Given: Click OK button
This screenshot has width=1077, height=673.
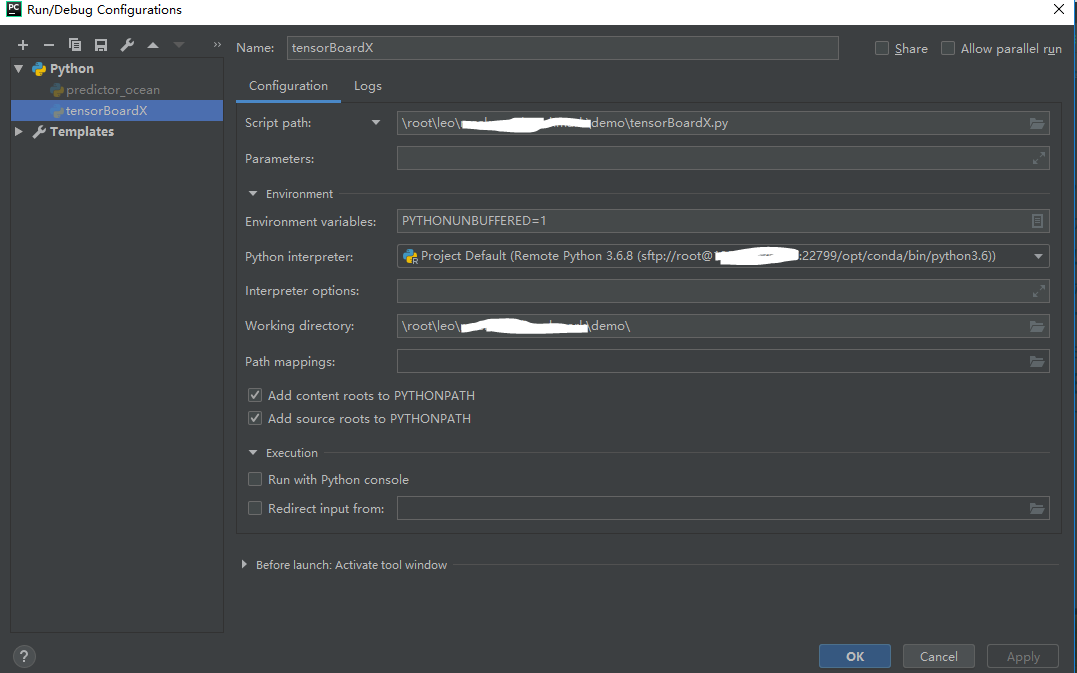Looking at the screenshot, I should pos(854,657).
